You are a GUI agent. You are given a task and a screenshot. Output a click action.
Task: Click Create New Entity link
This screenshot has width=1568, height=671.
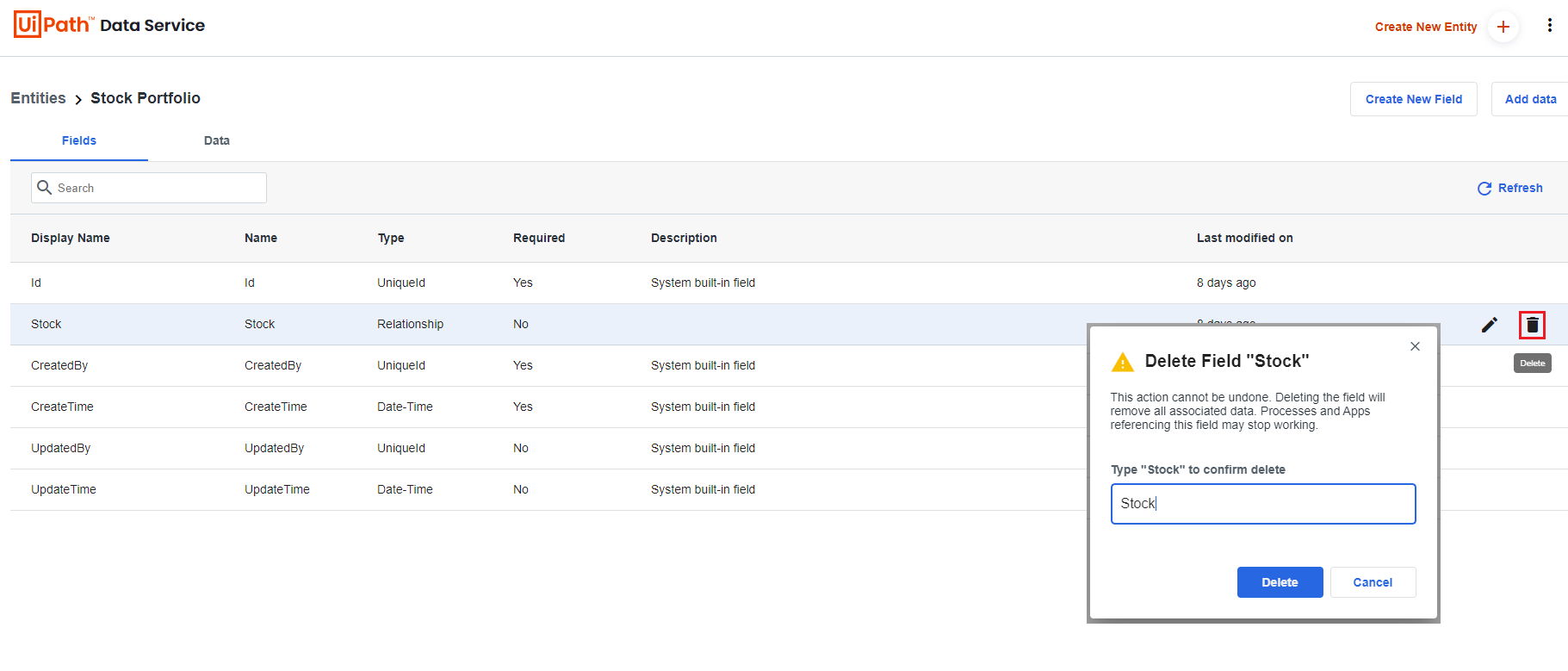(1426, 27)
